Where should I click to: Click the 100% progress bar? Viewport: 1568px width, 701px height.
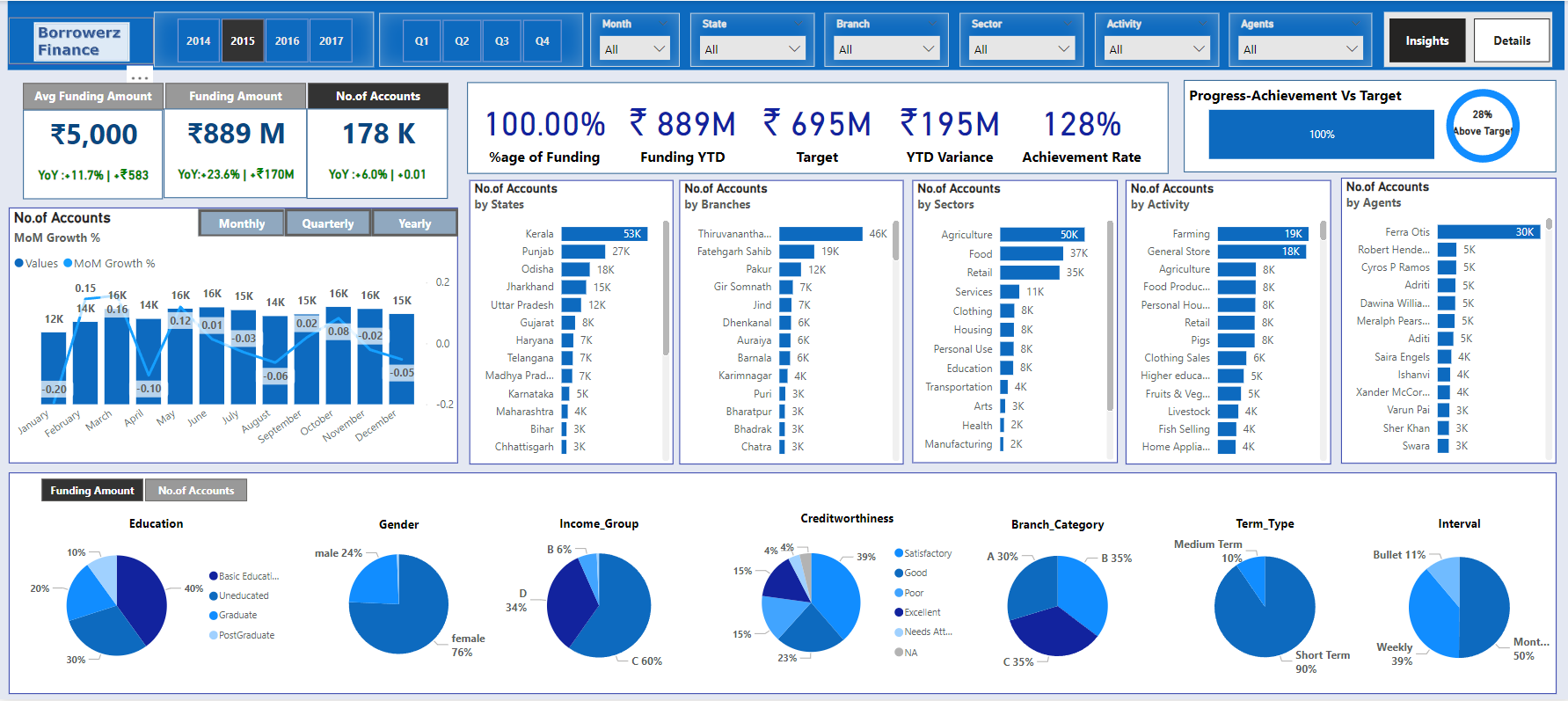click(x=1321, y=135)
